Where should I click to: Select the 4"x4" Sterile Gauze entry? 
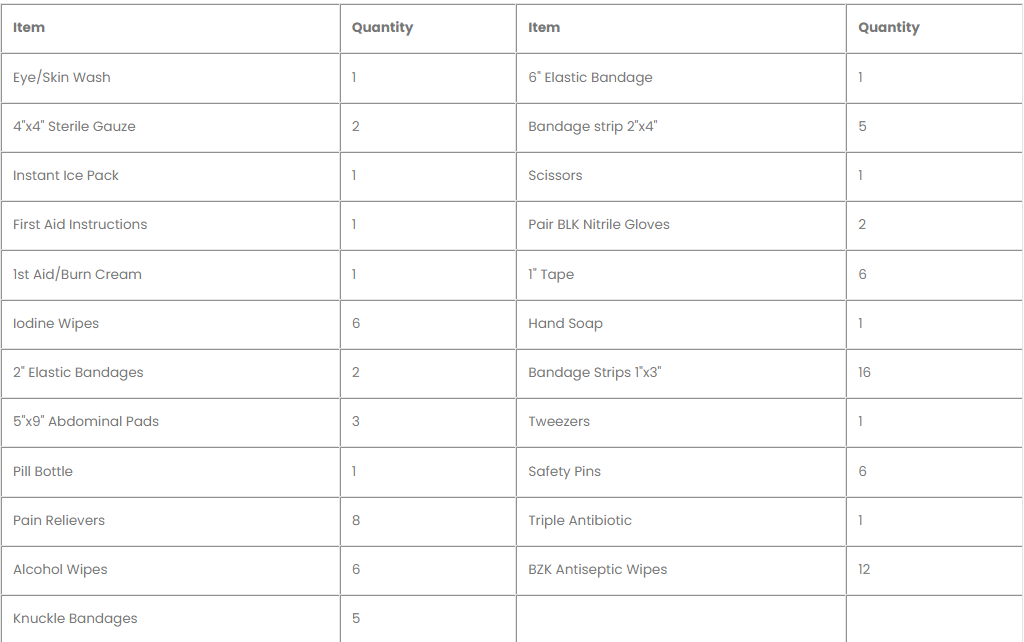click(74, 126)
